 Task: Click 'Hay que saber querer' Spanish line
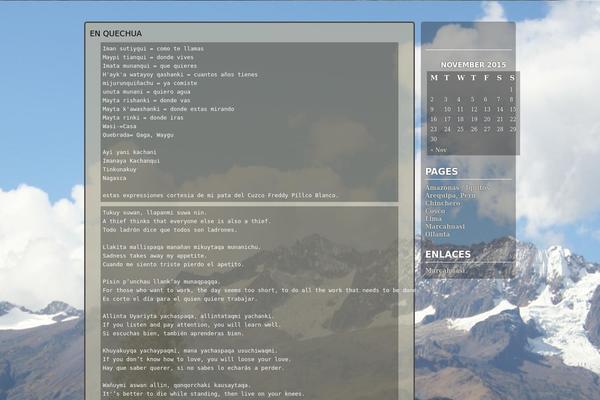(193, 368)
